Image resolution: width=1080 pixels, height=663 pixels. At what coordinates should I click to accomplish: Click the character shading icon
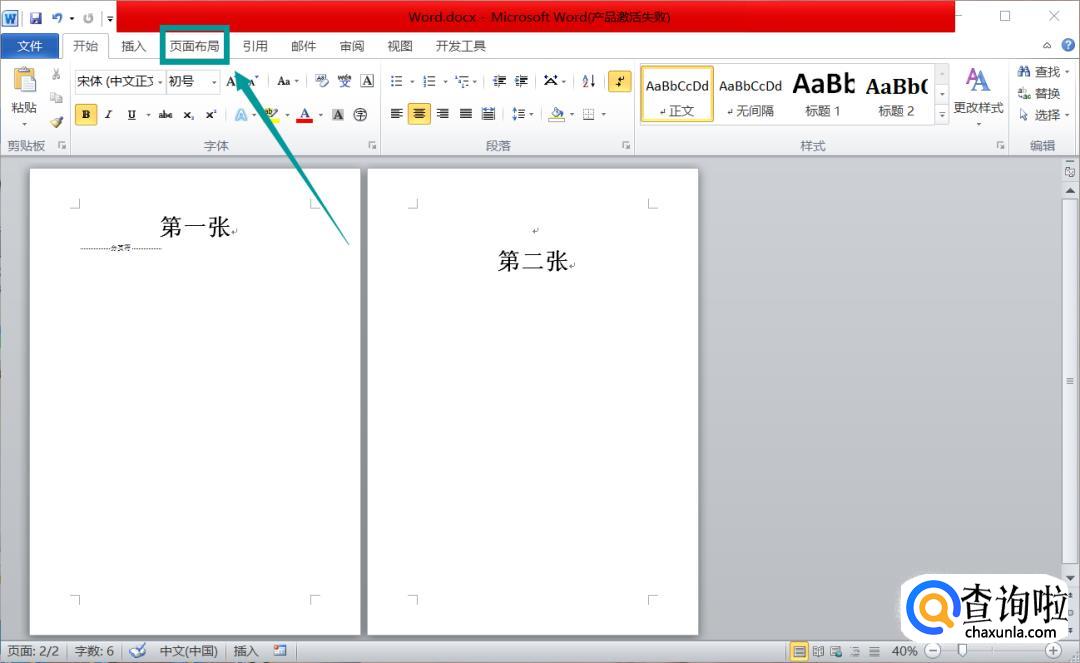(338, 114)
